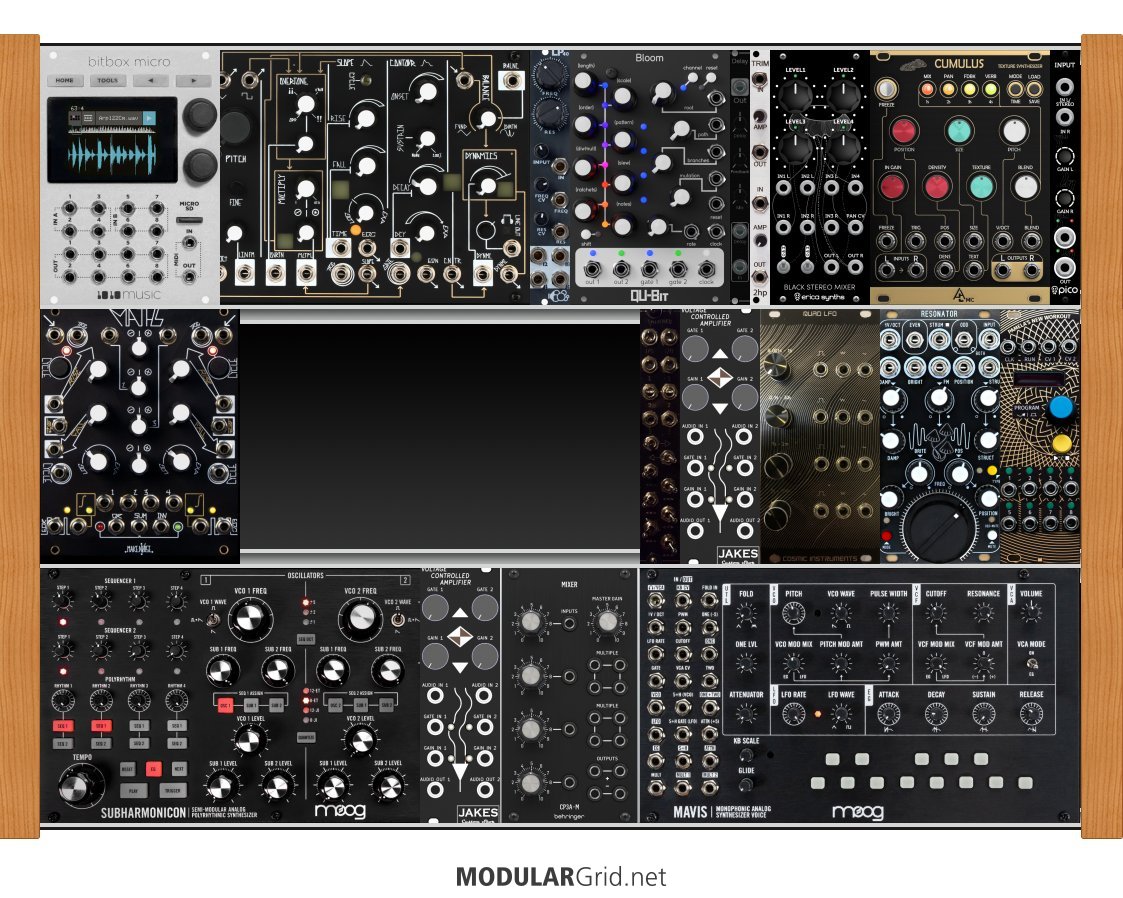Click the Mavis PITCH knob
Image resolution: width=1123 pixels, height=898 pixels.
coord(793,613)
